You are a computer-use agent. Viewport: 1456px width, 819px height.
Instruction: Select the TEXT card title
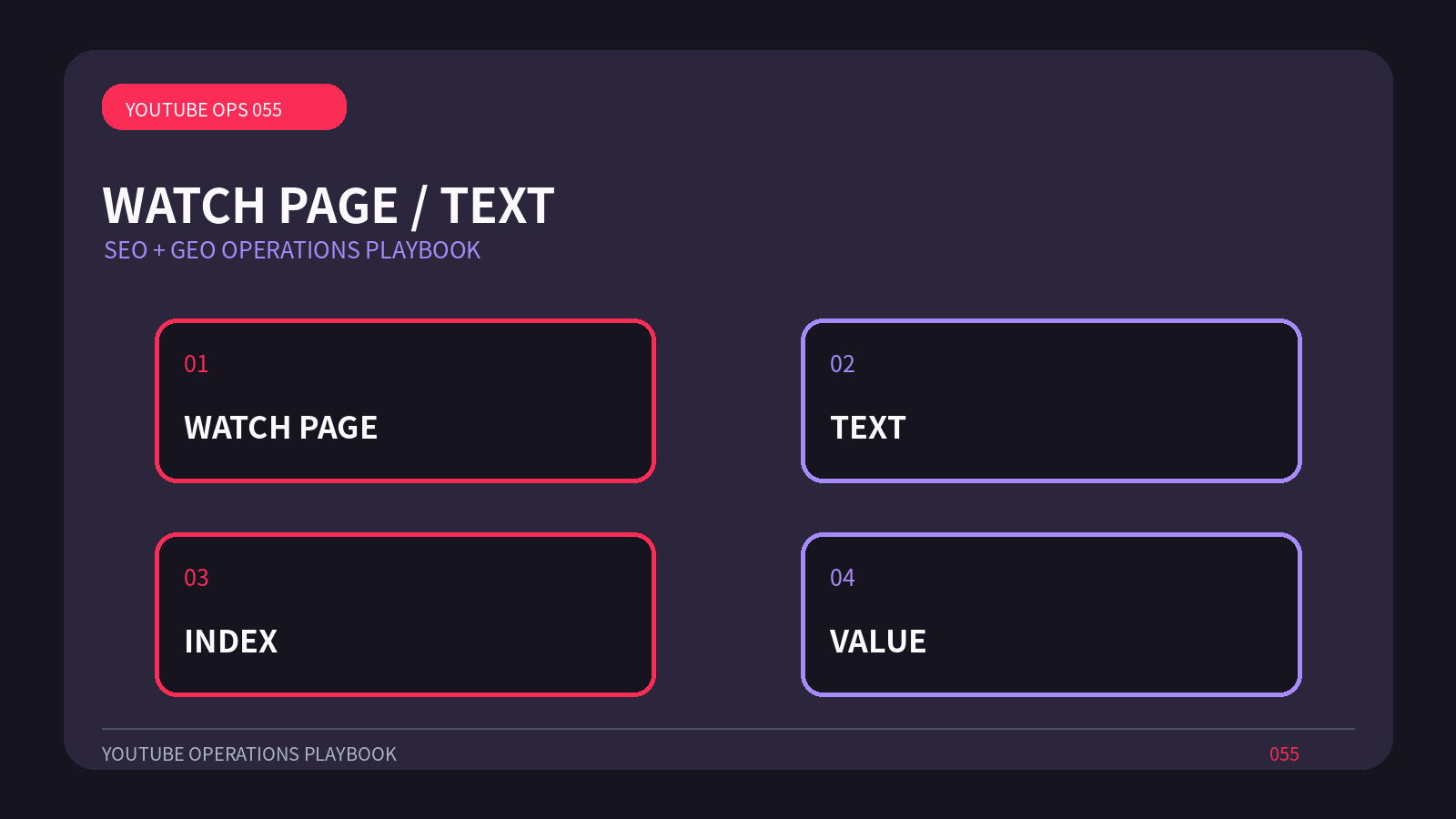(868, 428)
